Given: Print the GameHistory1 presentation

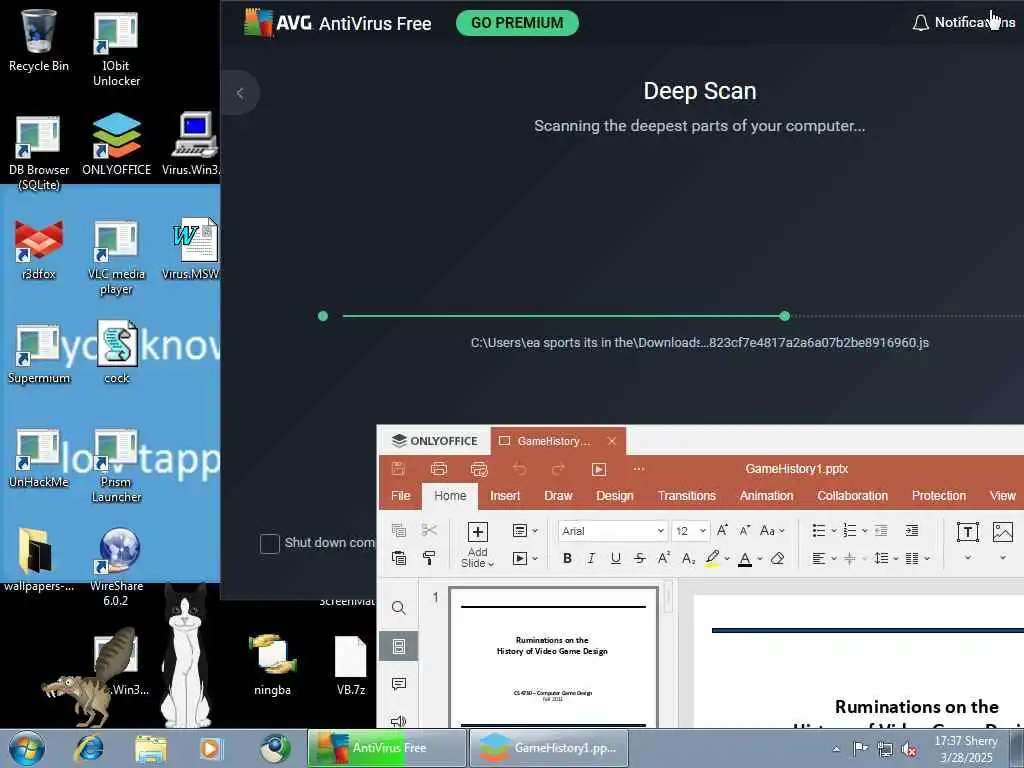Looking at the screenshot, I should (439, 469).
